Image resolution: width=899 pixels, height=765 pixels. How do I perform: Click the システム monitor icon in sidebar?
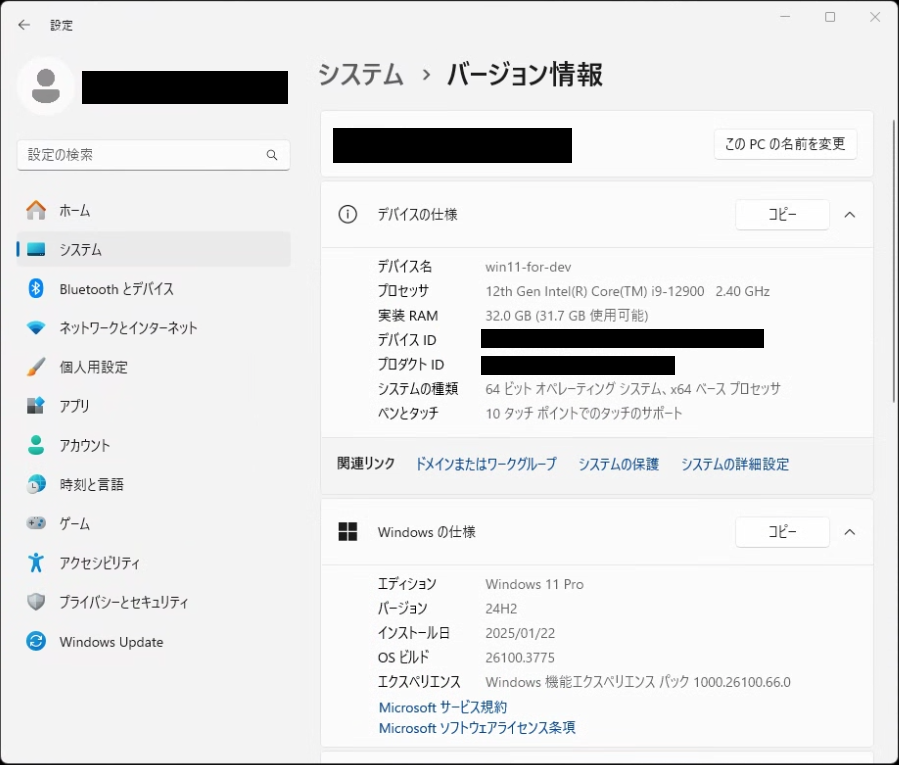pyautogui.click(x=36, y=249)
